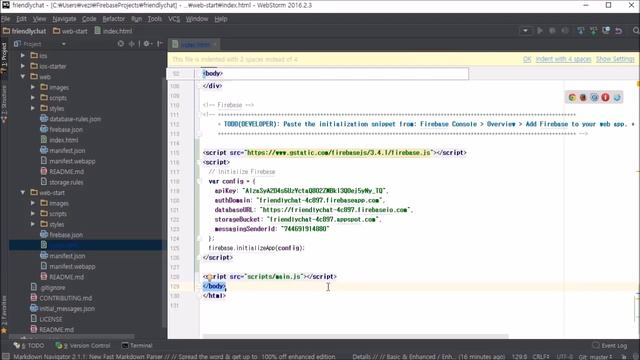Click OK in the indent notification

(x=527, y=59)
